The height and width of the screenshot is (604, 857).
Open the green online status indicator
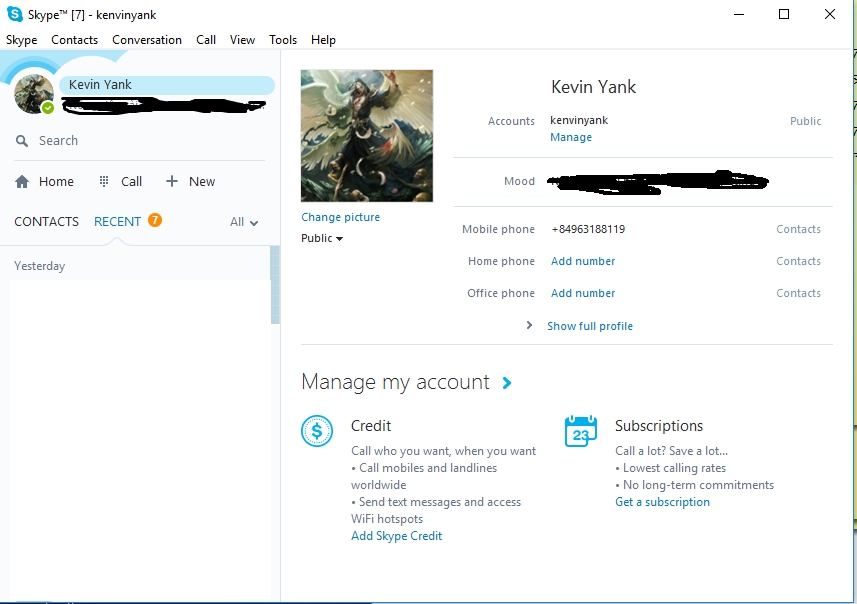coord(48,108)
